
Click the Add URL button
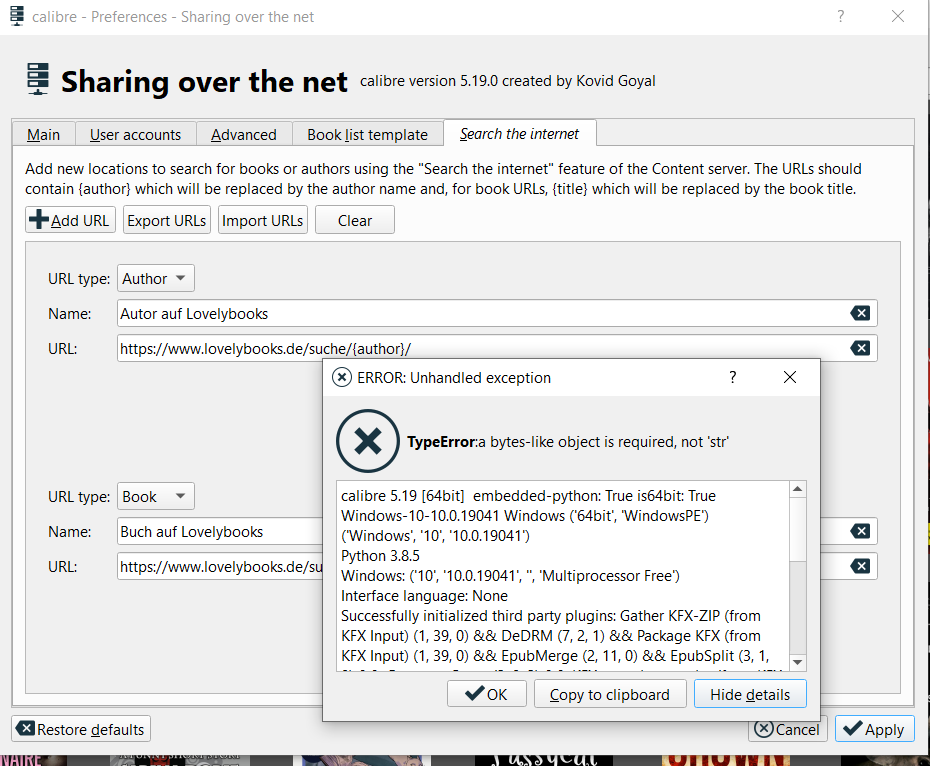[x=71, y=220]
